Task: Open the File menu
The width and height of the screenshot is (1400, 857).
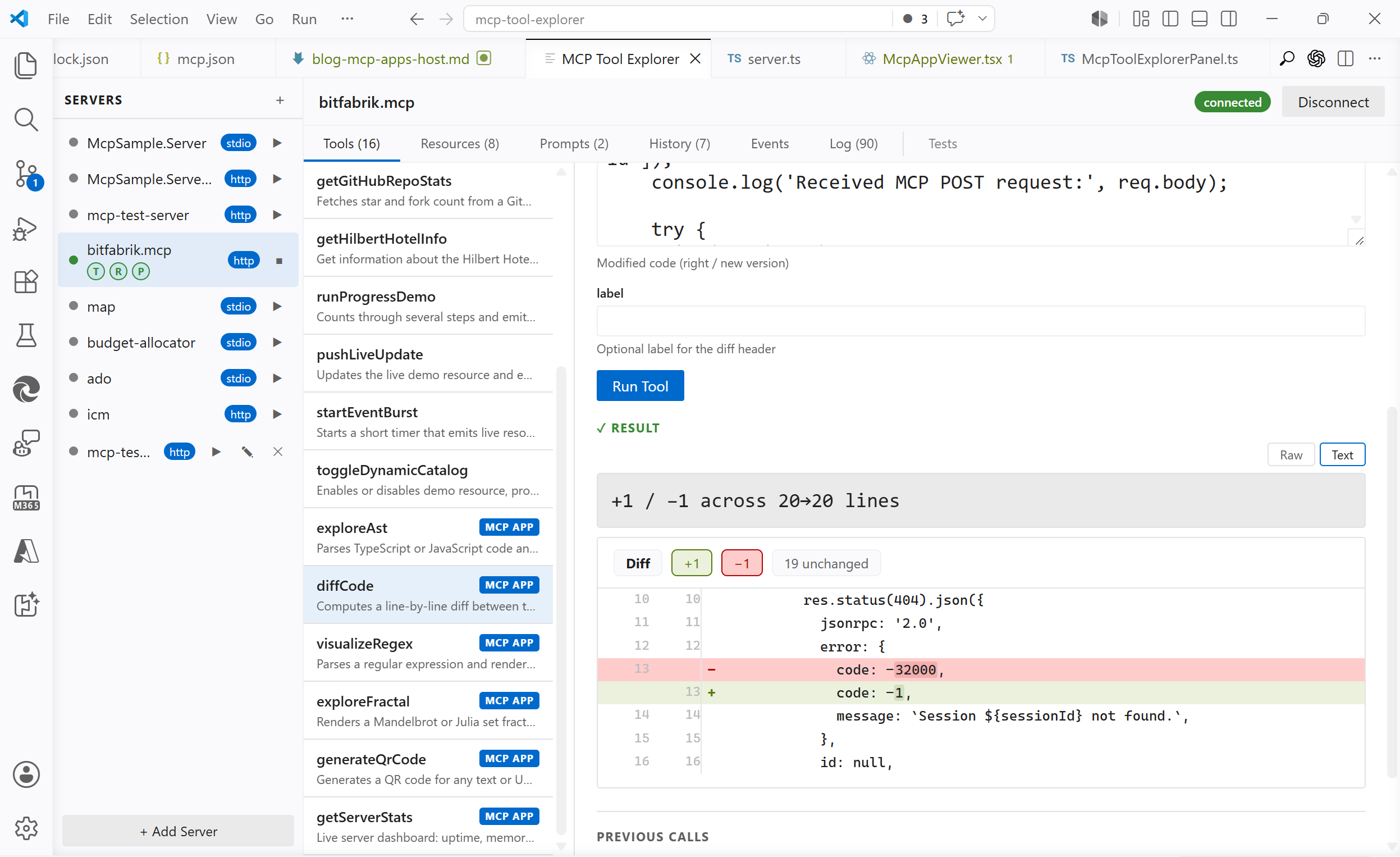Action: click(58, 19)
